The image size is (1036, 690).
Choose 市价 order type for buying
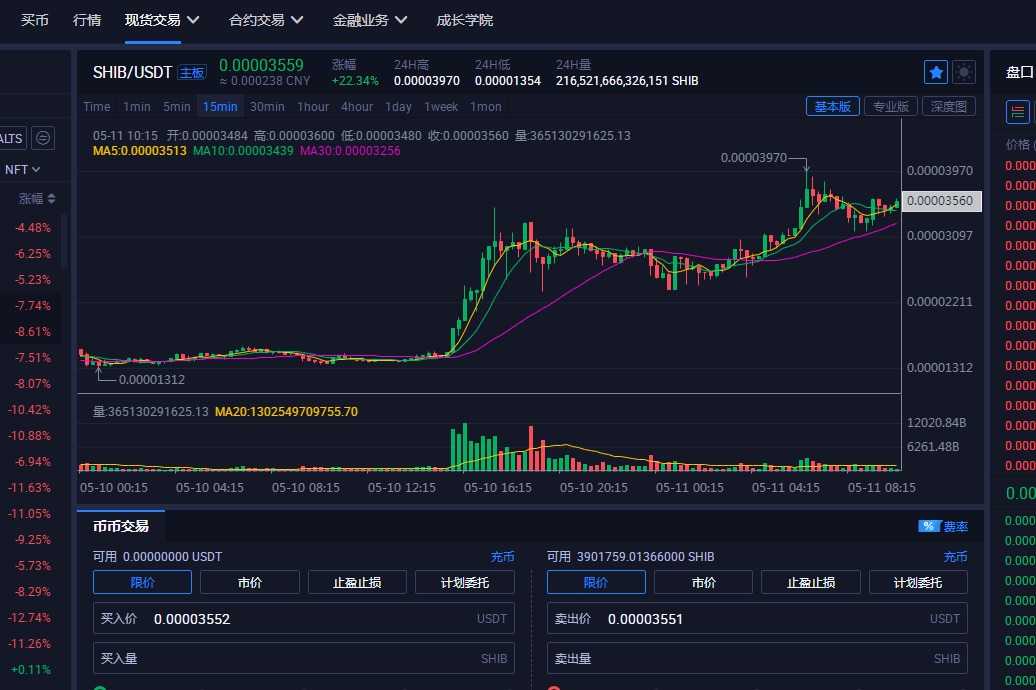coord(250,582)
